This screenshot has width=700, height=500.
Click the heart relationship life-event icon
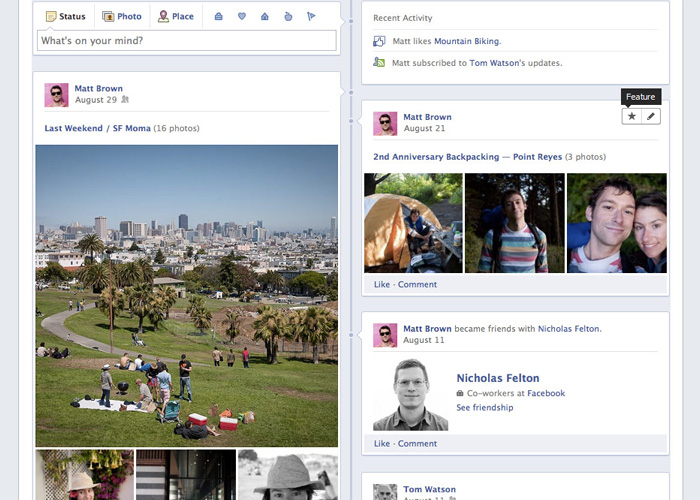(x=242, y=17)
